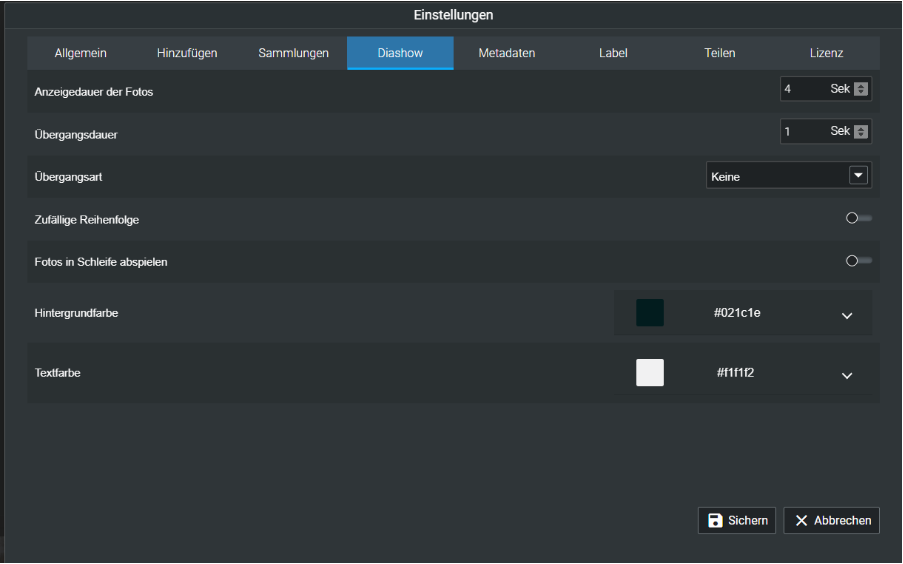Screen dimensions: 903x564
Task: Switch to the Allgemein tab
Action: click(81, 53)
